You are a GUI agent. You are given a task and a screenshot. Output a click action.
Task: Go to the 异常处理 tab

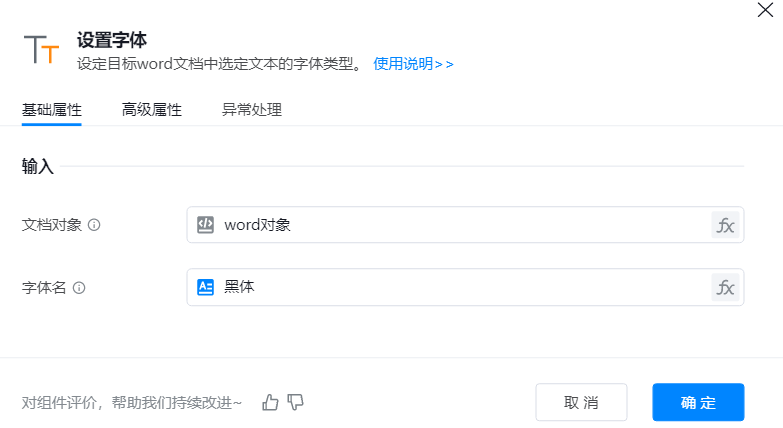(x=252, y=110)
